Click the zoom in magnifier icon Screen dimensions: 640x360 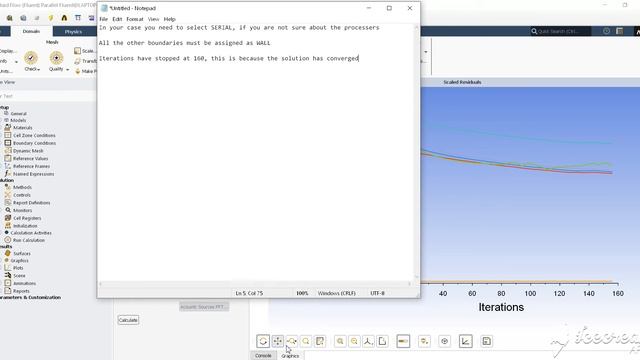click(x=340, y=341)
